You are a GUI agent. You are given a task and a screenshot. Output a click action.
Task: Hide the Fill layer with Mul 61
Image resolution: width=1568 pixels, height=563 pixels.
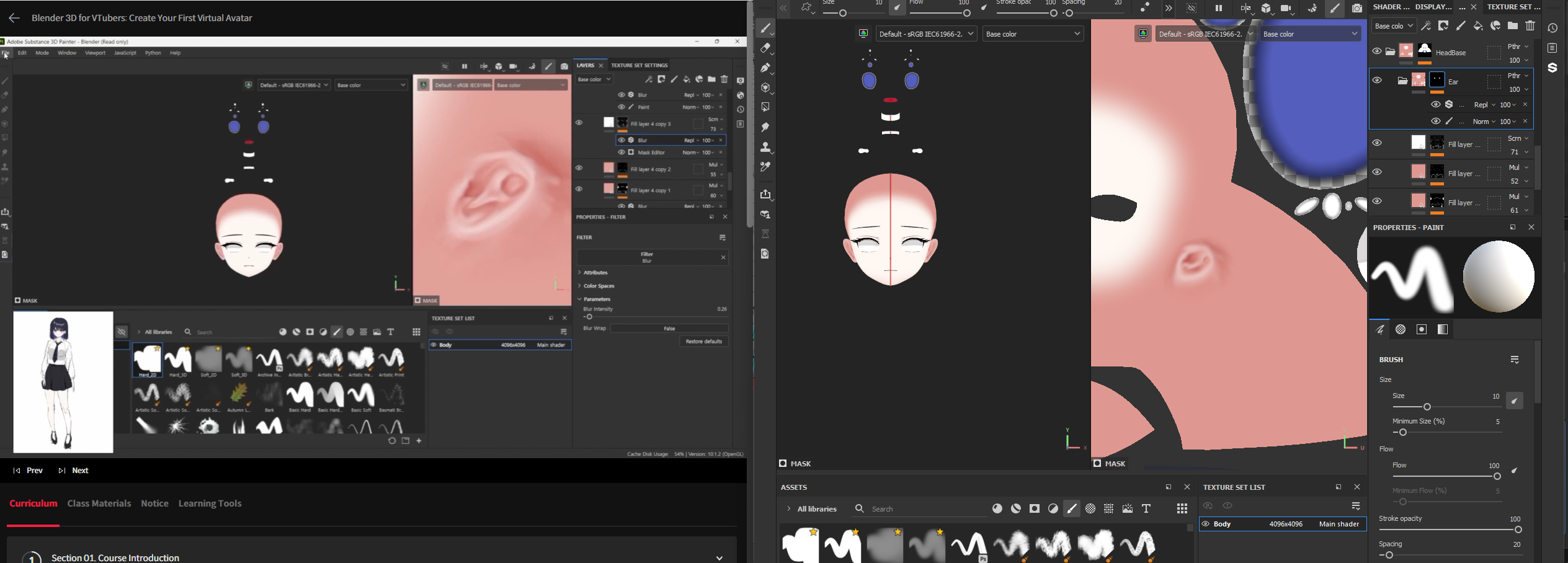tap(1377, 202)
